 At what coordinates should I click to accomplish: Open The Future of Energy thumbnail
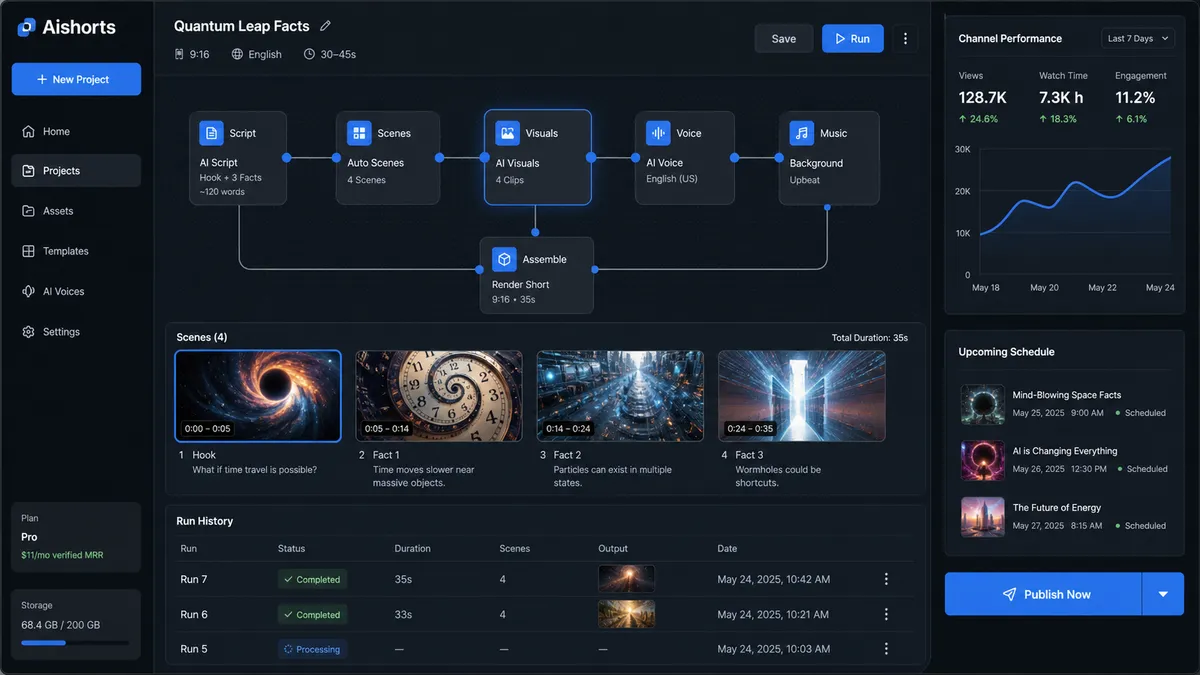click(x=982, y=517)
